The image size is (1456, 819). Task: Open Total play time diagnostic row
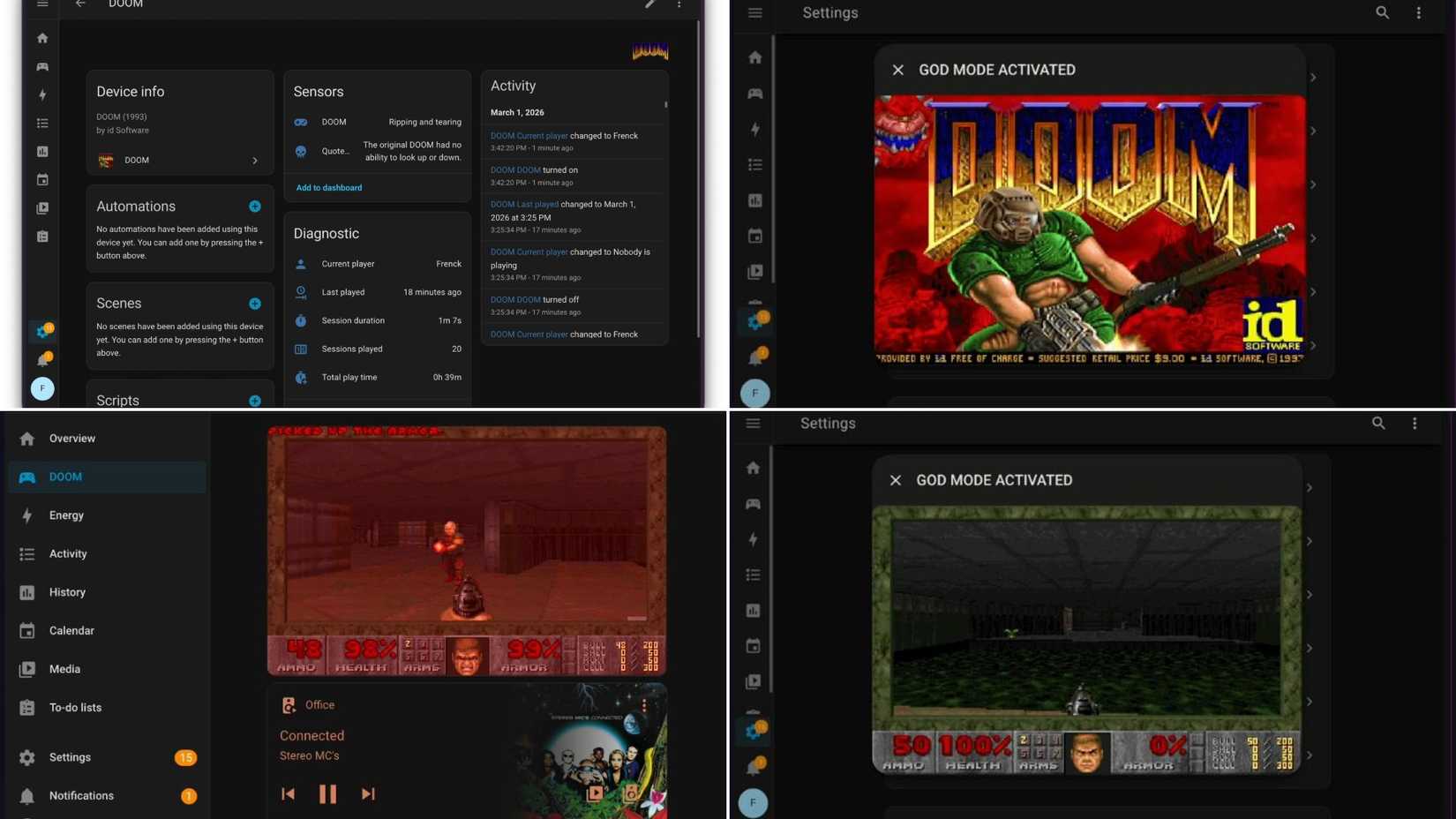(x=378, y=378)
